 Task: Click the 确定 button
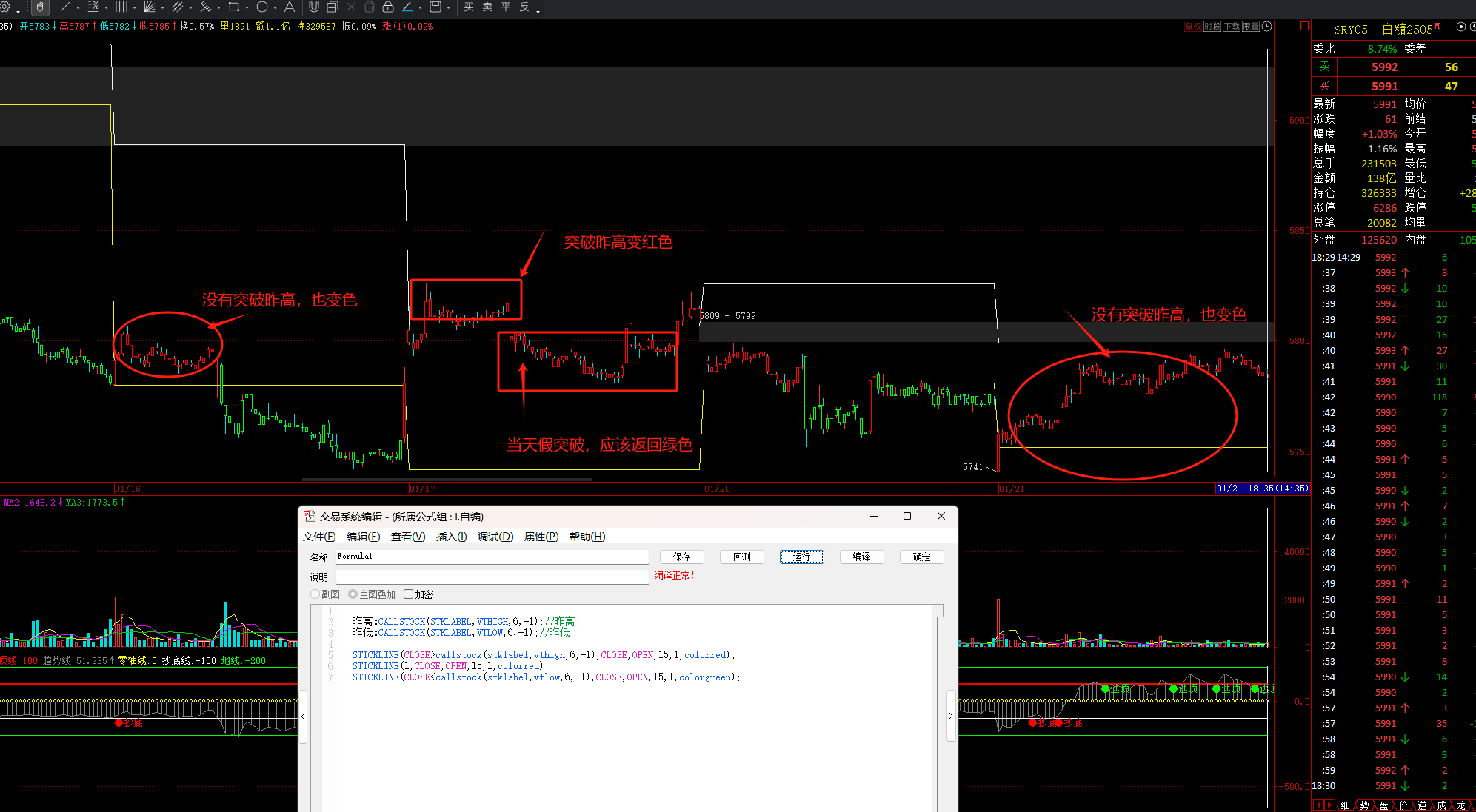click(922, 557)
